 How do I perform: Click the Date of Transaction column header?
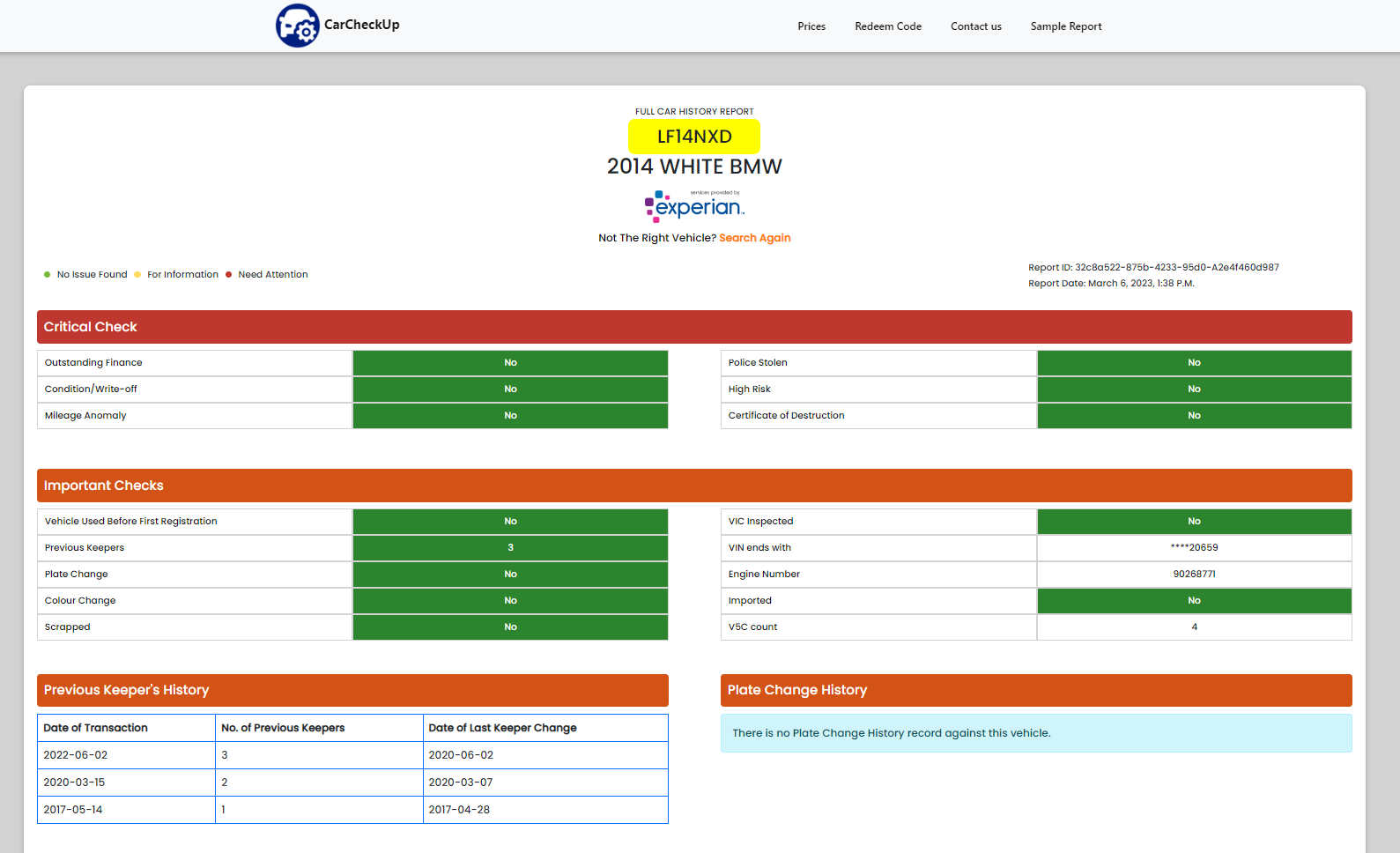(127, 728)
